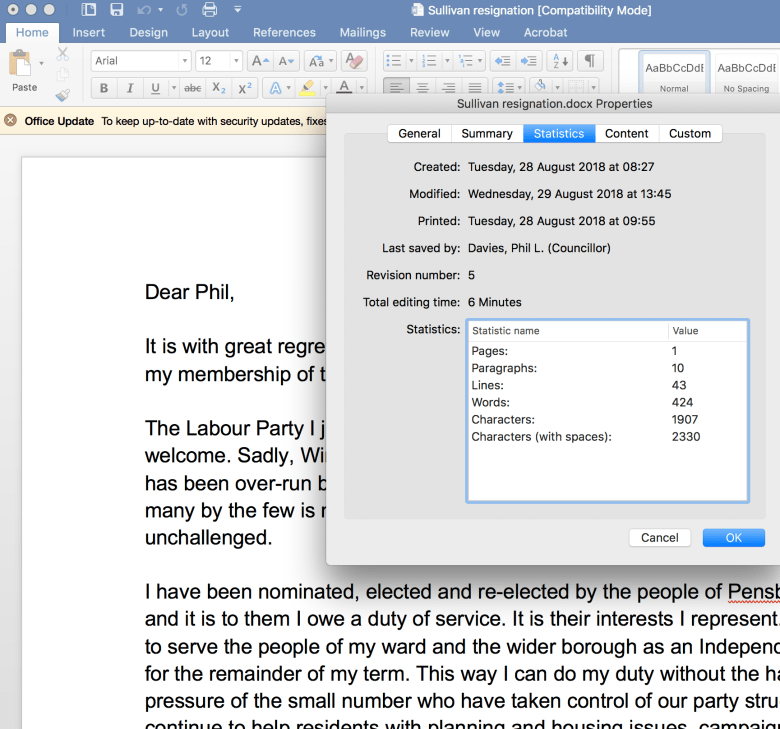Increase font size with large A icon
This screenshot has height=729, width=780.
click(x=260, y=61)
